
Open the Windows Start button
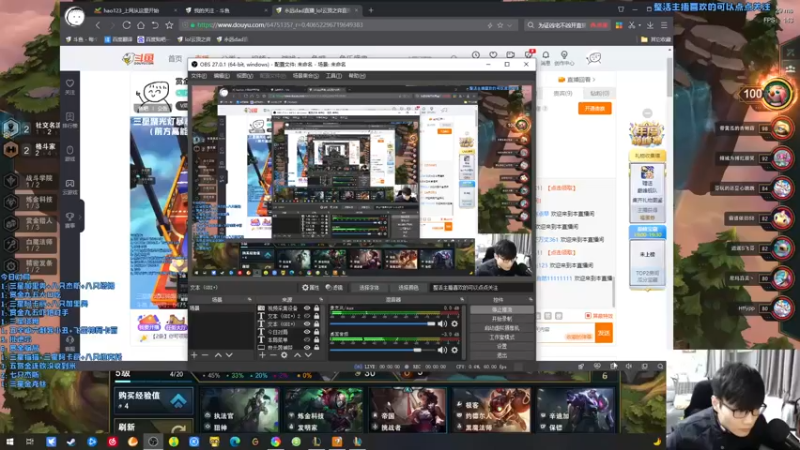click(x=10, y=441)
